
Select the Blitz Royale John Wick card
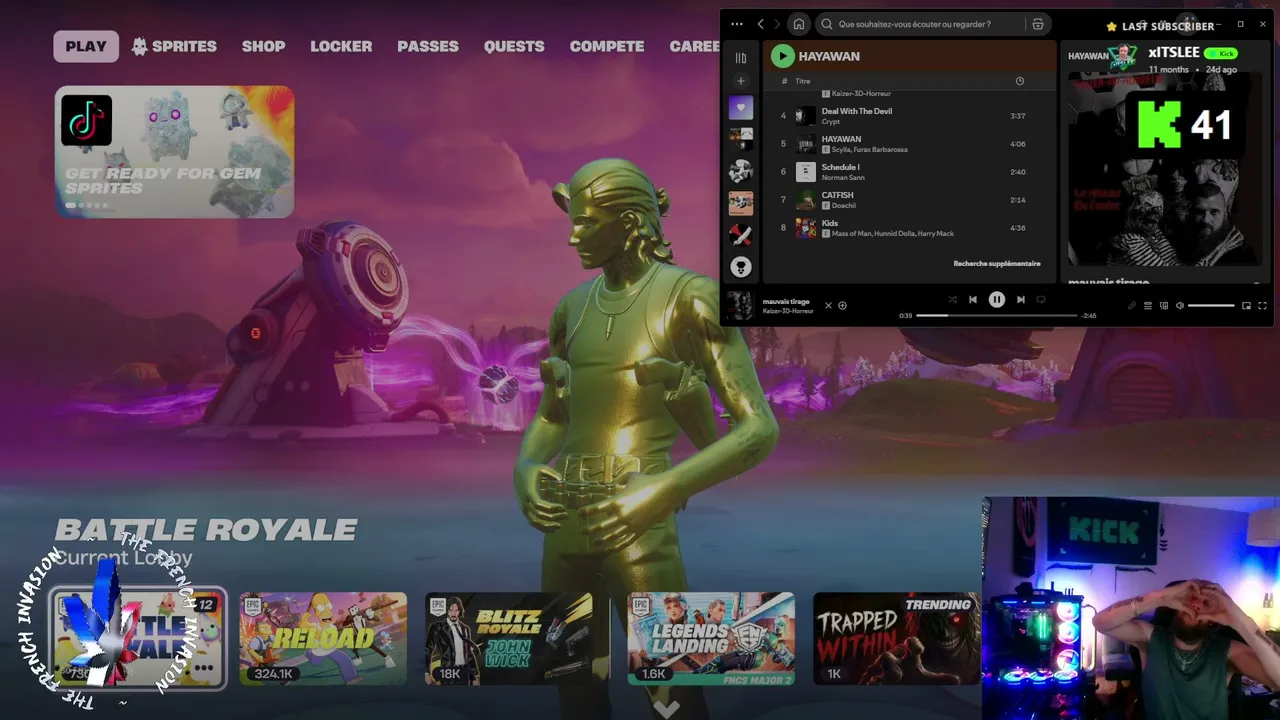click(x=509, y=638)
